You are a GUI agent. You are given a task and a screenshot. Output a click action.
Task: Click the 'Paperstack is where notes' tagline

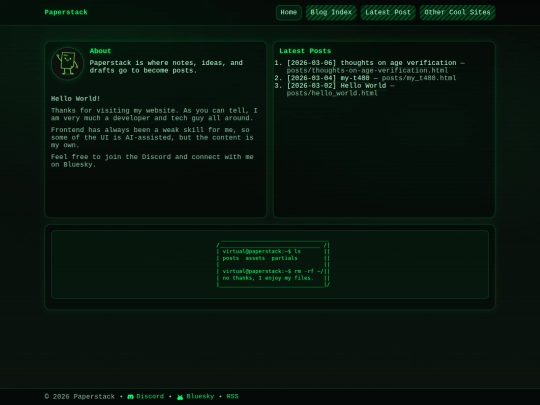[166, 66]
